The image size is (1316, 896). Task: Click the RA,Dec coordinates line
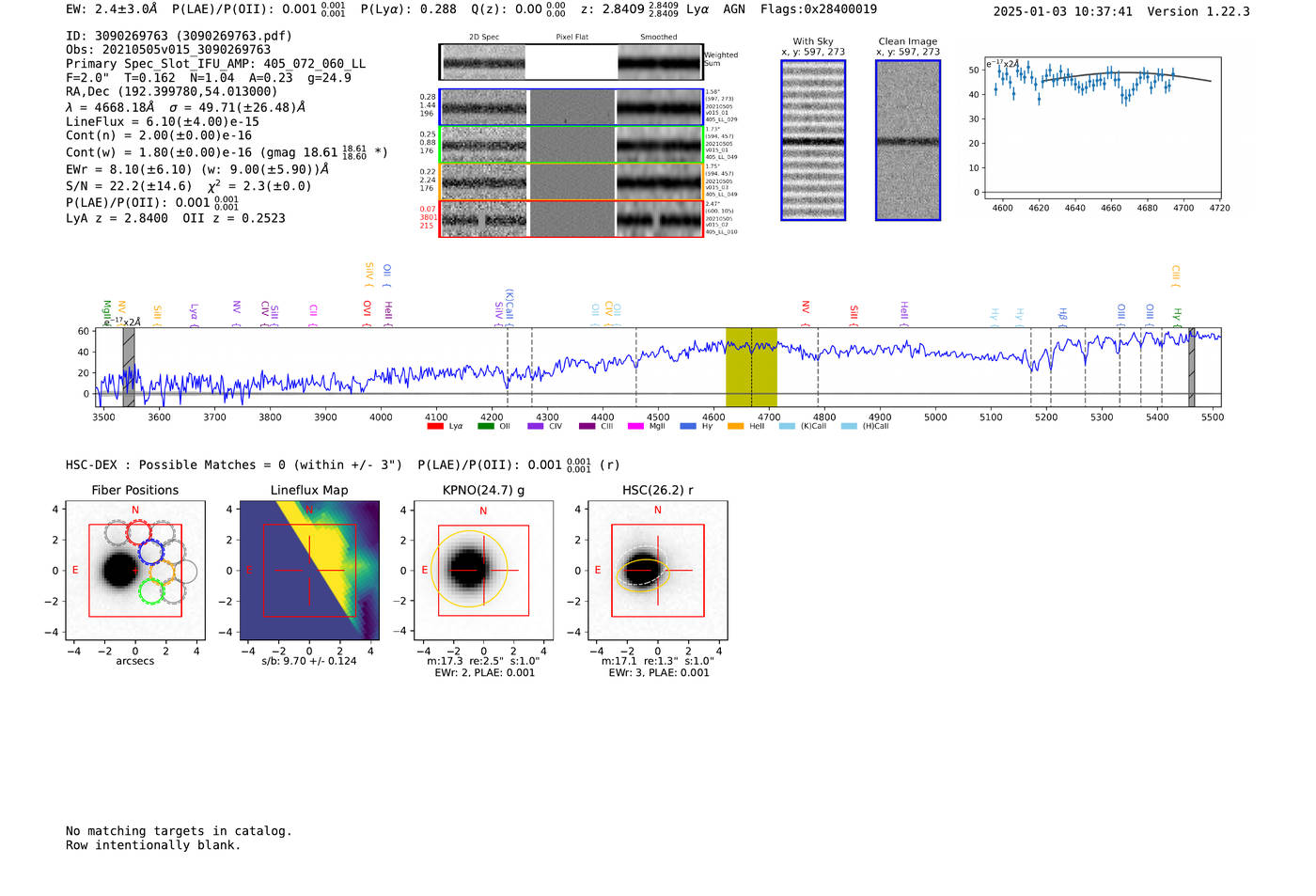(172, 91)
